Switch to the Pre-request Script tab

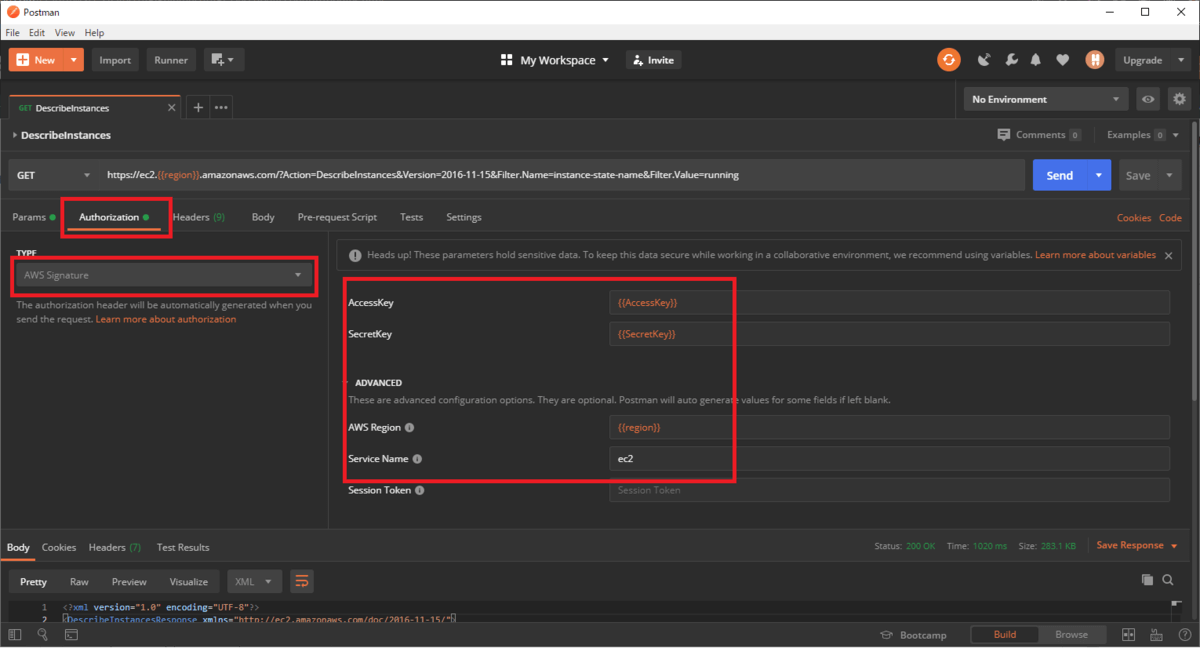[x=337, y=217]
